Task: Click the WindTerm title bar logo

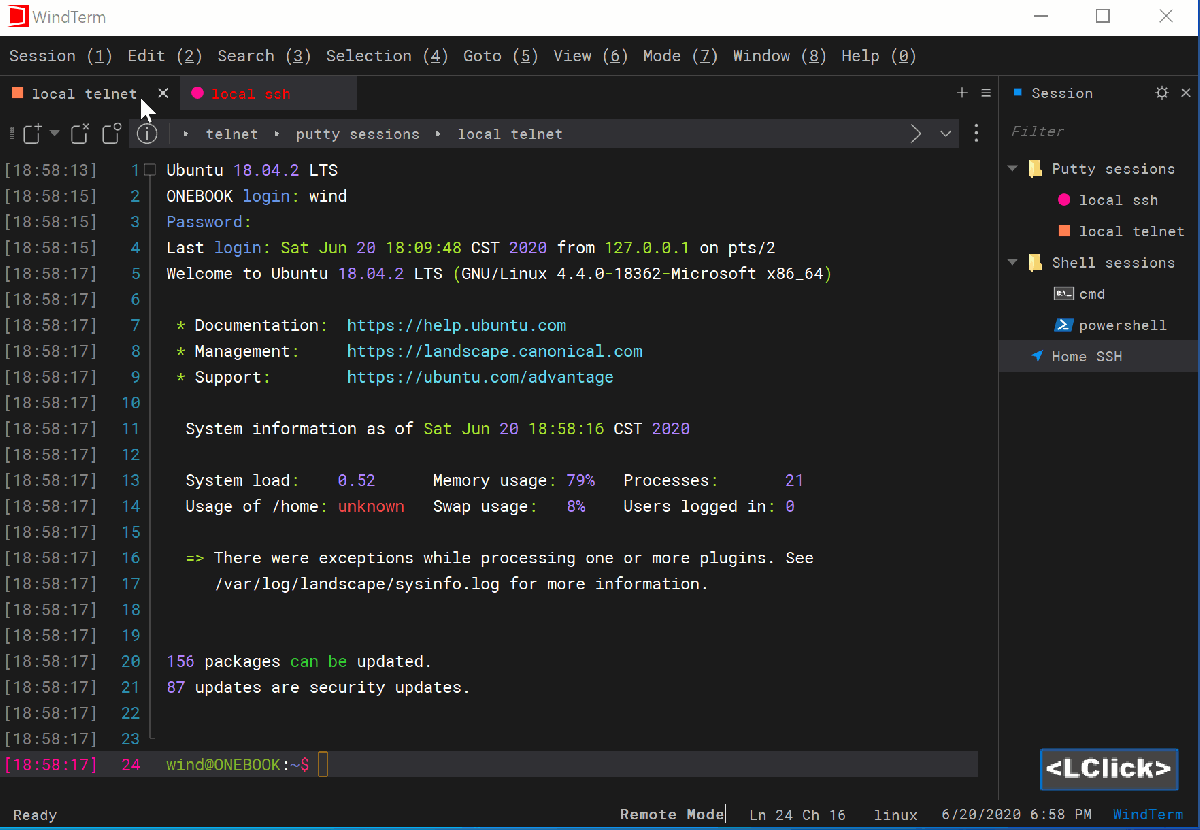Action: (x=17, y=17)
